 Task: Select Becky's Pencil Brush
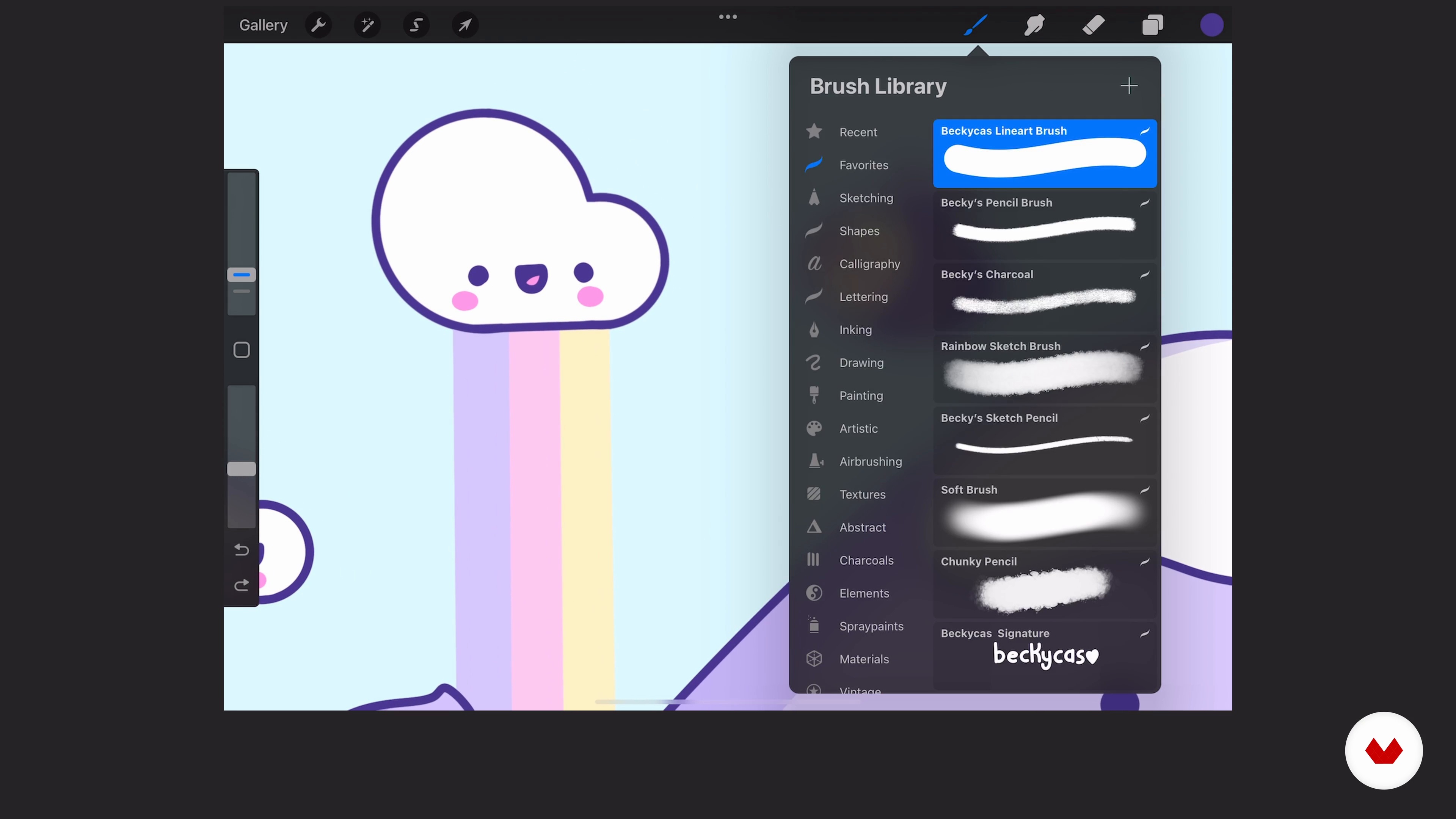coord(1045,226)
